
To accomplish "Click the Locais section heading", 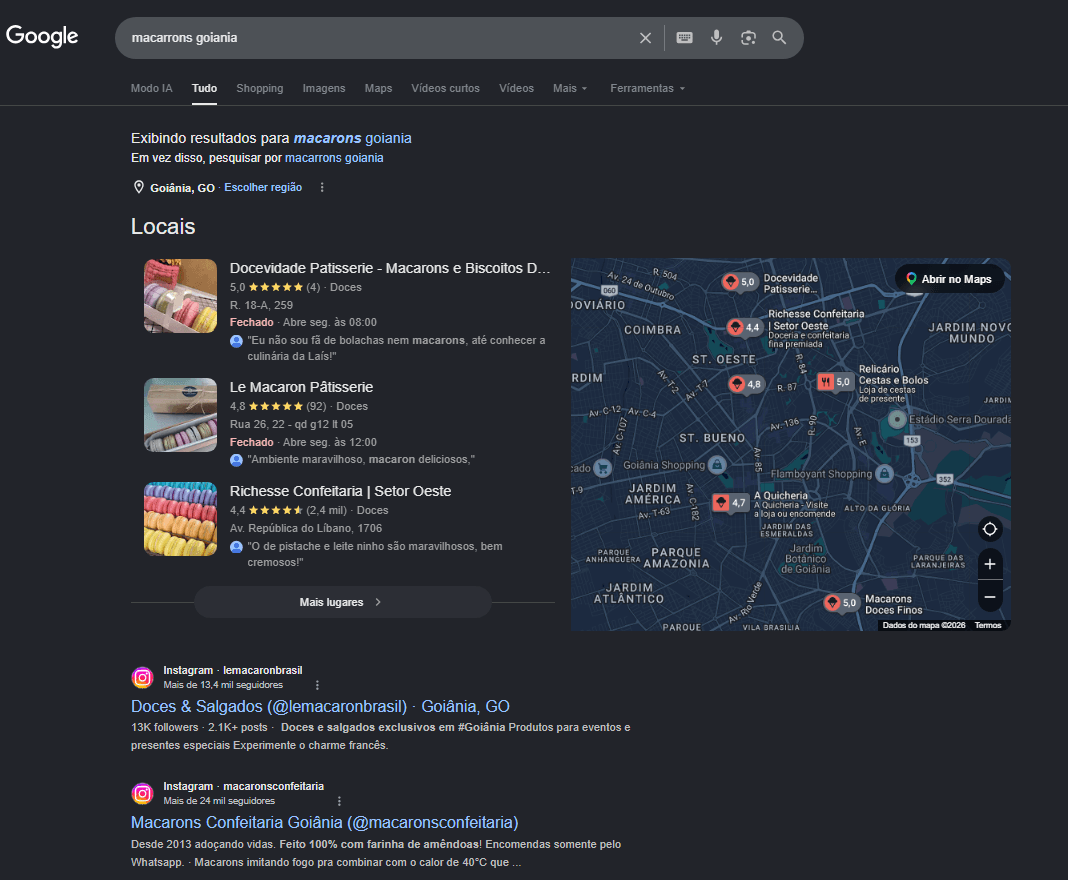I will 163,227.
